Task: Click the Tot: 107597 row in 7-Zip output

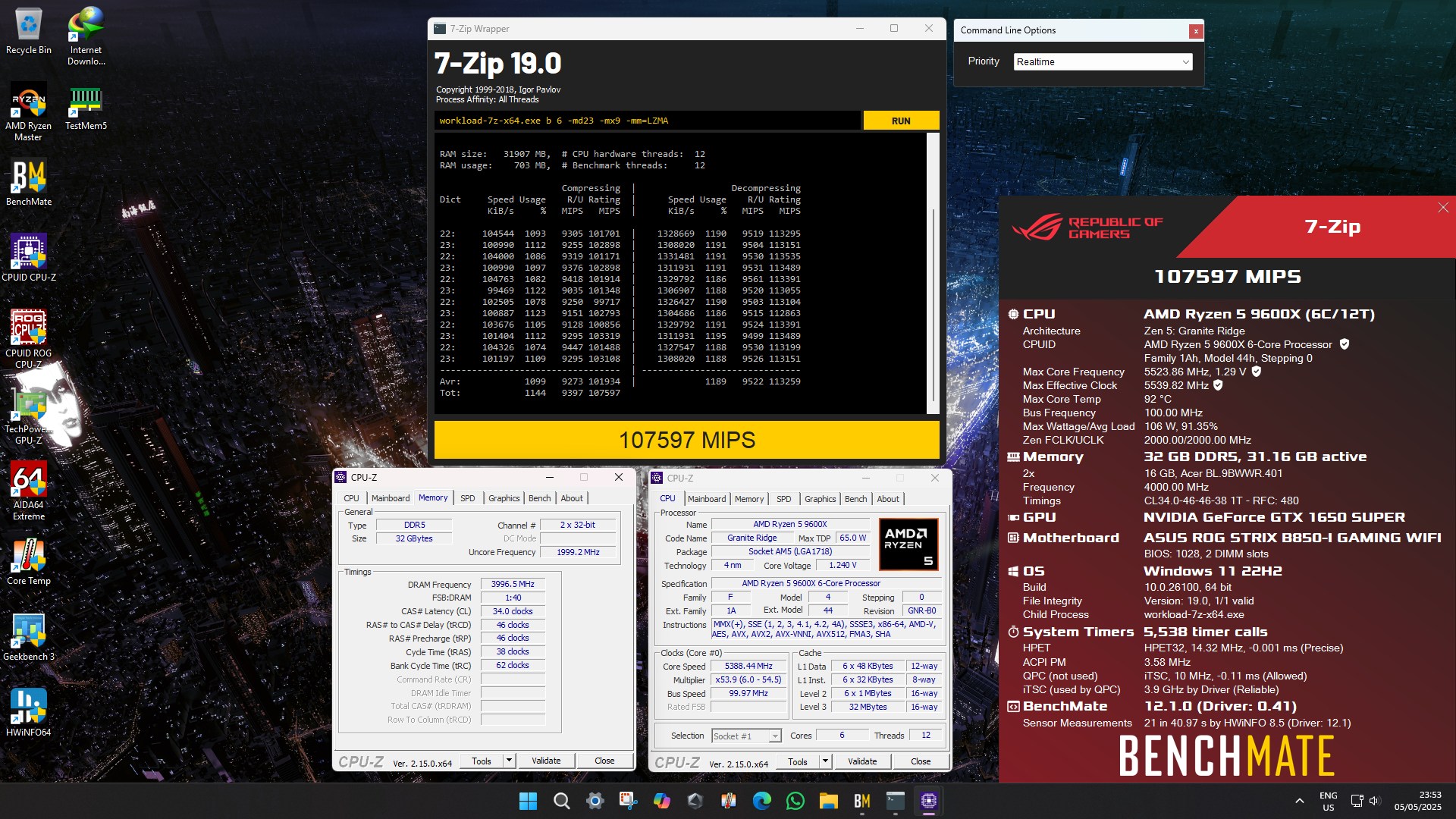Action: click(x=530, y=393)
